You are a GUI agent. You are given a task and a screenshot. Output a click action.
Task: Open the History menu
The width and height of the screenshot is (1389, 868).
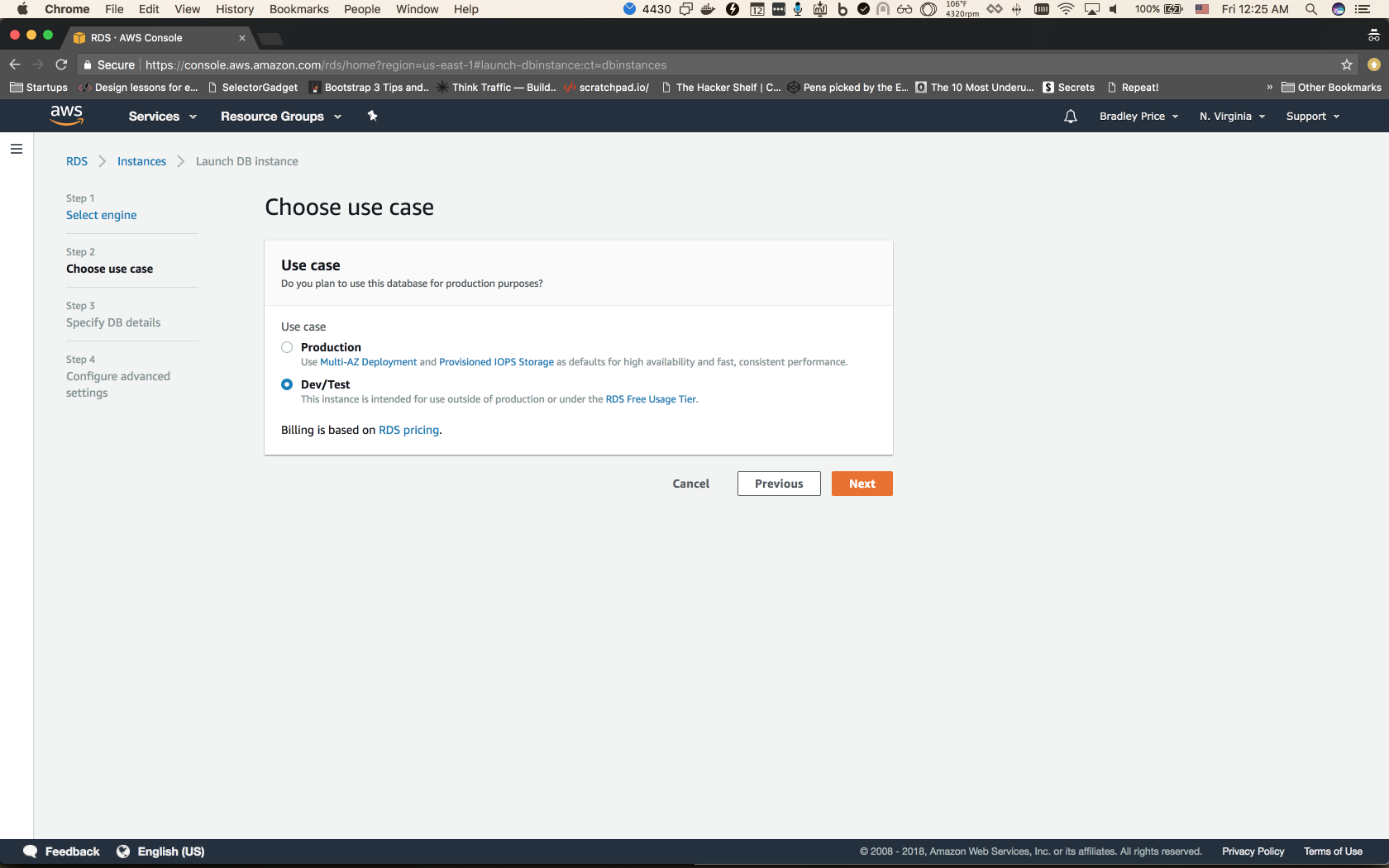point(235,9)
